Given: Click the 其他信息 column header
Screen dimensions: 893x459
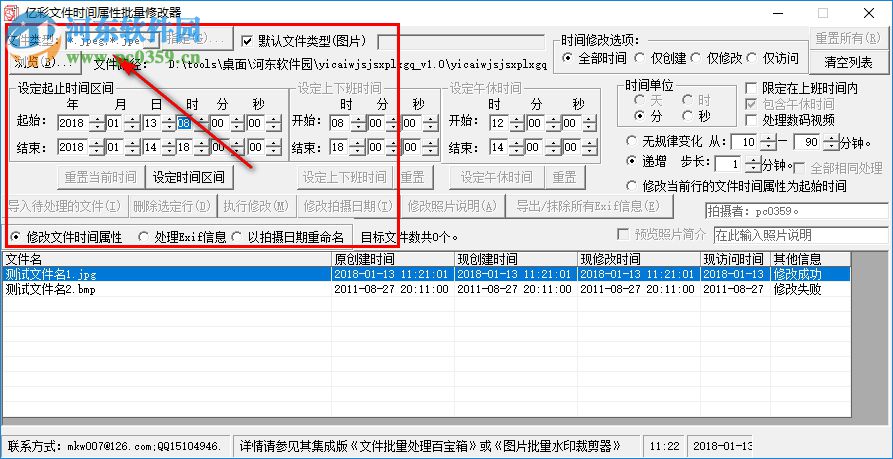Looking at the screenshot, I should click(810, 259).
